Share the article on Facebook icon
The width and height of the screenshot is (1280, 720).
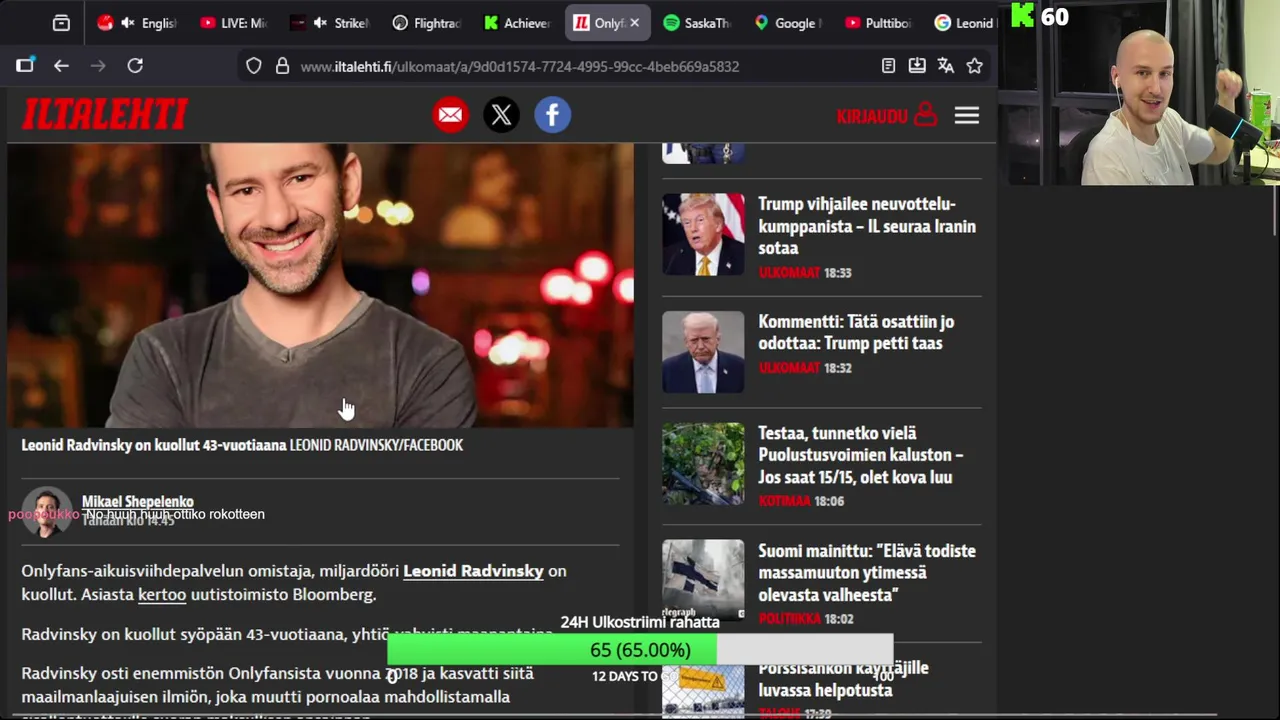[552, 115]
